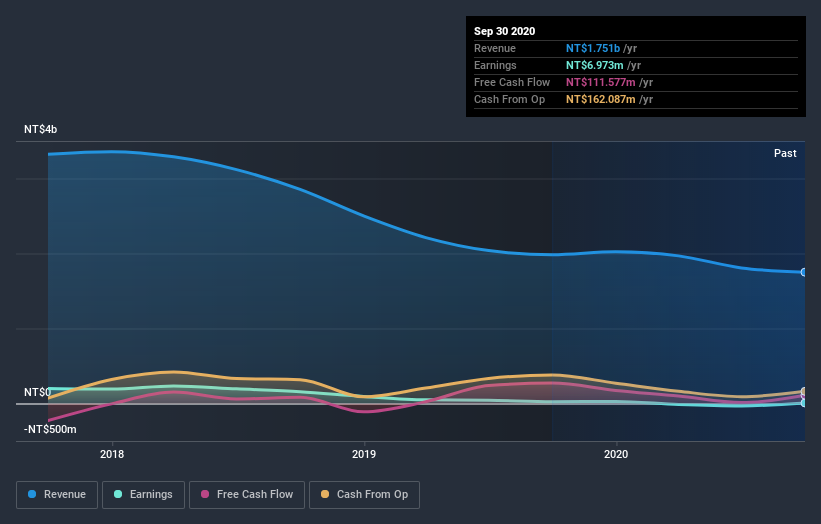Screen dimensions: 821x524
Task: Click the orange dot in Cash From Op legend
Action: 325,494
